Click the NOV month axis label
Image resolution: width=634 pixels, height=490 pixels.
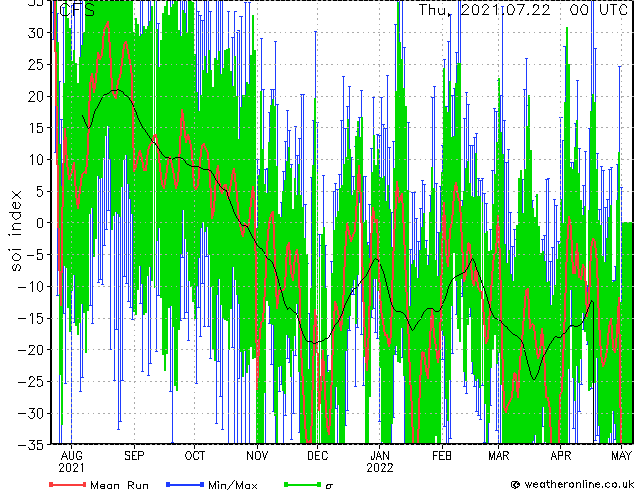click(257, 456)
